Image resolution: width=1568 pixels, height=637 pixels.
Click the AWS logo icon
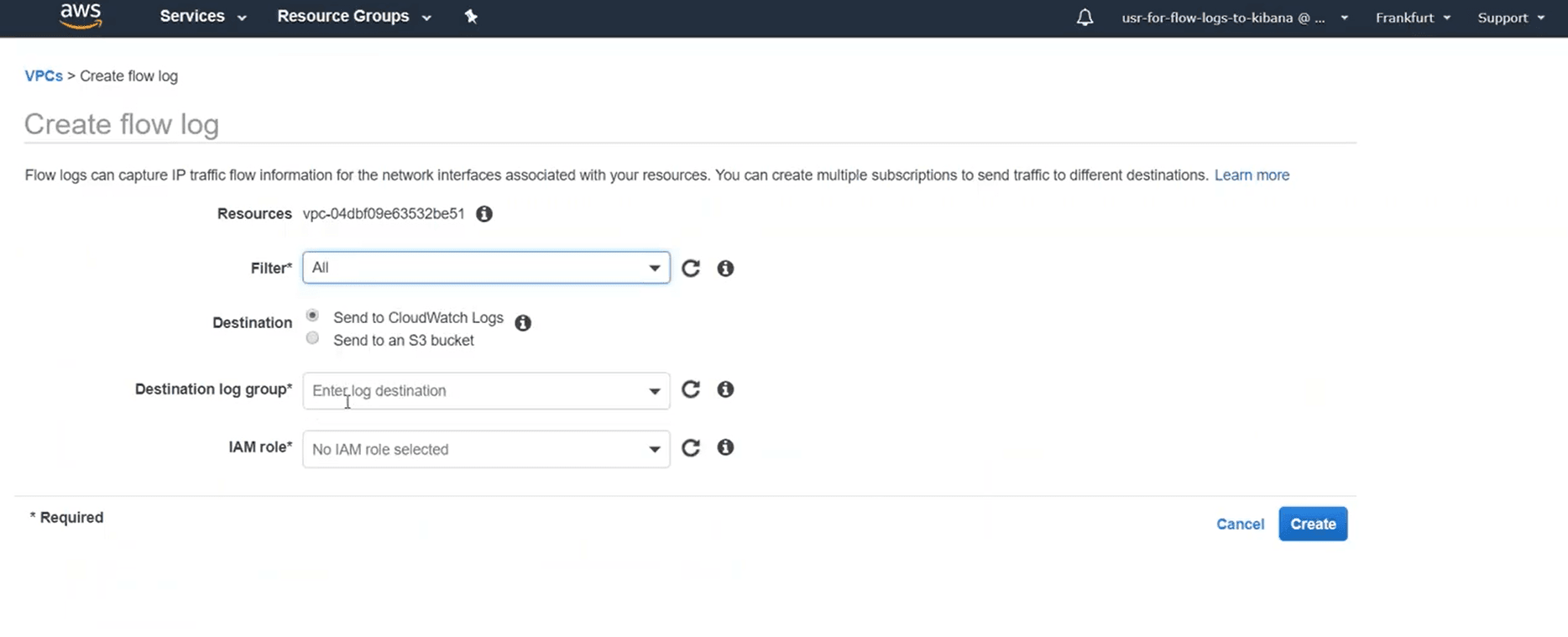(81, 16)
